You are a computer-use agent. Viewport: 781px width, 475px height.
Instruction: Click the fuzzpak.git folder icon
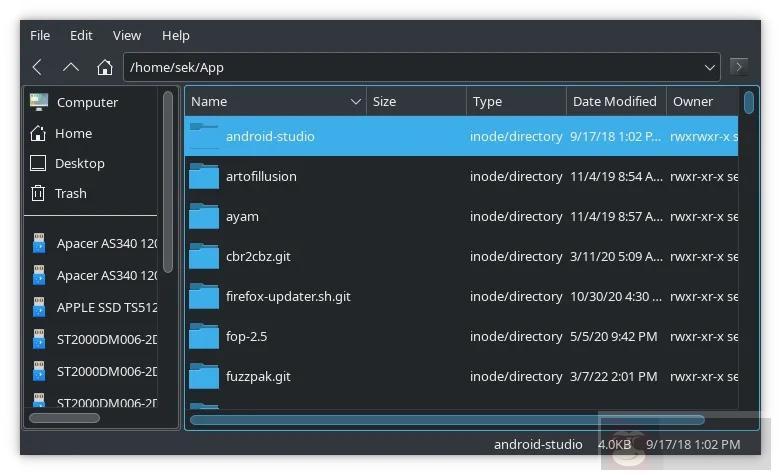[204, 376]
